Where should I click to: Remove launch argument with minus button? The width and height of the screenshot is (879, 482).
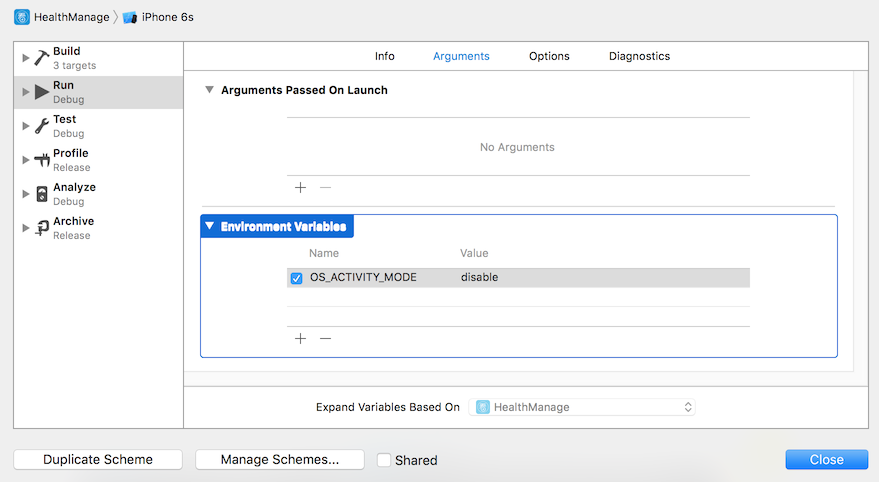325,187
